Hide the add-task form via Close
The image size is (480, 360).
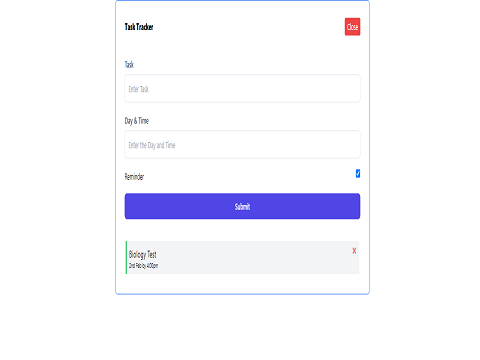click(x=352, y=27)
